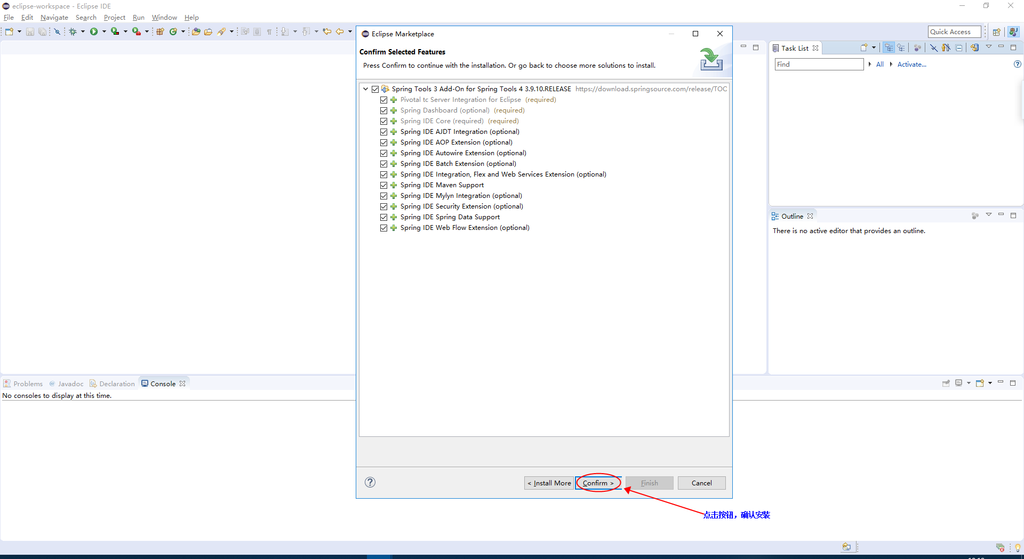Click the Activate link in Task List
The image size is (1024, 559).
(x=911, y=64)
